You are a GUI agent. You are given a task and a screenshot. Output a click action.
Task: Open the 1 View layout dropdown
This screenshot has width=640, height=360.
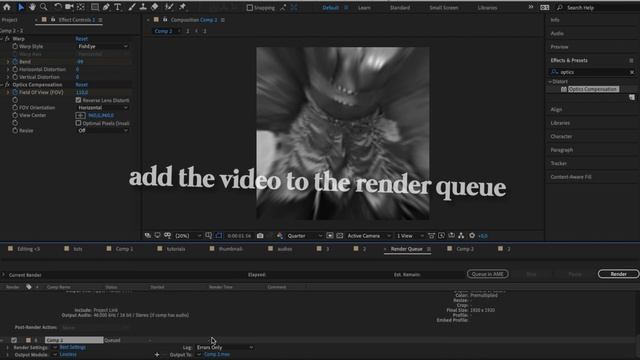(x=410, y=236)
